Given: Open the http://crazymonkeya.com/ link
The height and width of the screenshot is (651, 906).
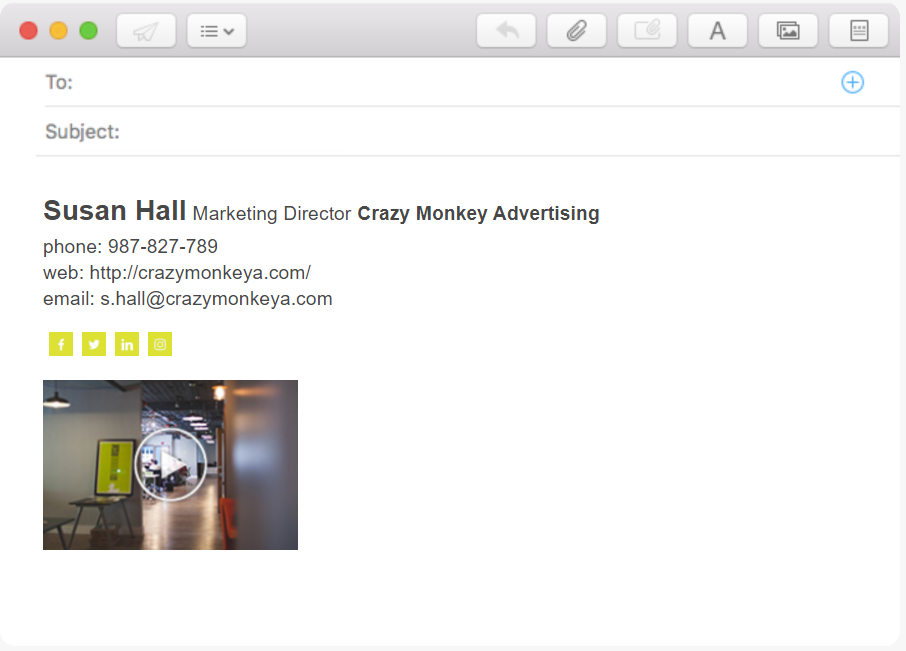Looking at the screenshot, I should point(200,273).
